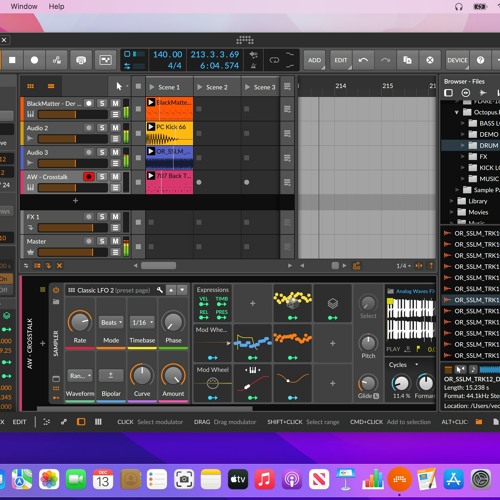Open the help question mark icon
This screenshot has width=500, height=500.
coord(480,60)
